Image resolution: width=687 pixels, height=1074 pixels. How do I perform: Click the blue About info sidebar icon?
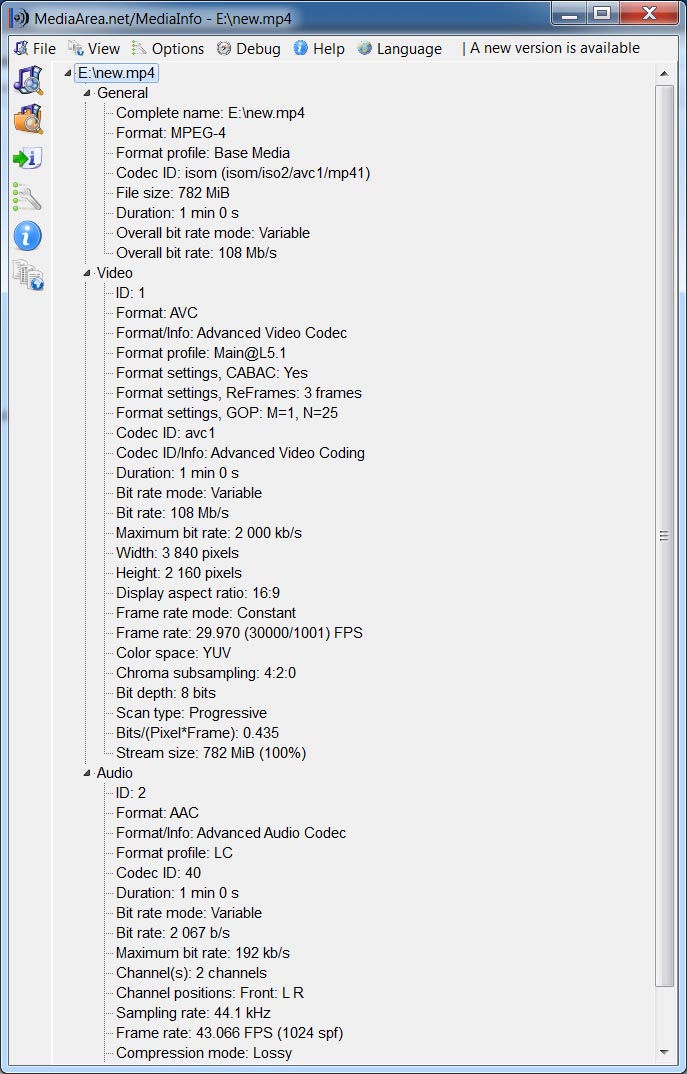click(x=28, y=236)
